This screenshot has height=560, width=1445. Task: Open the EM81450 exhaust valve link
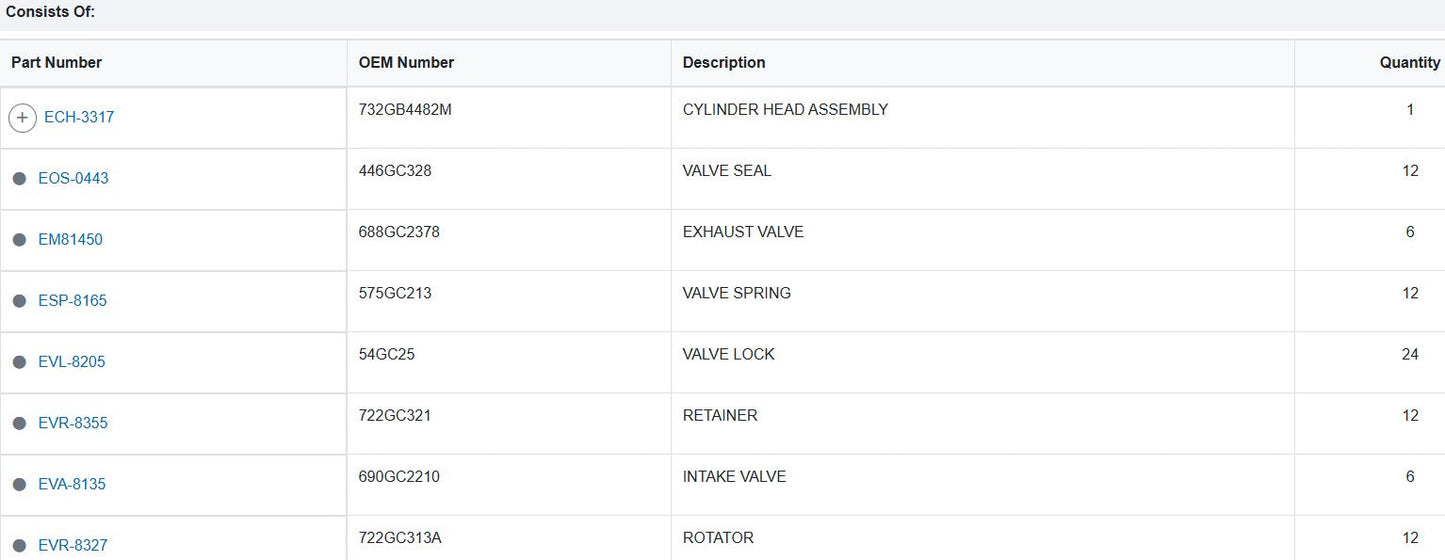point(70,239)
